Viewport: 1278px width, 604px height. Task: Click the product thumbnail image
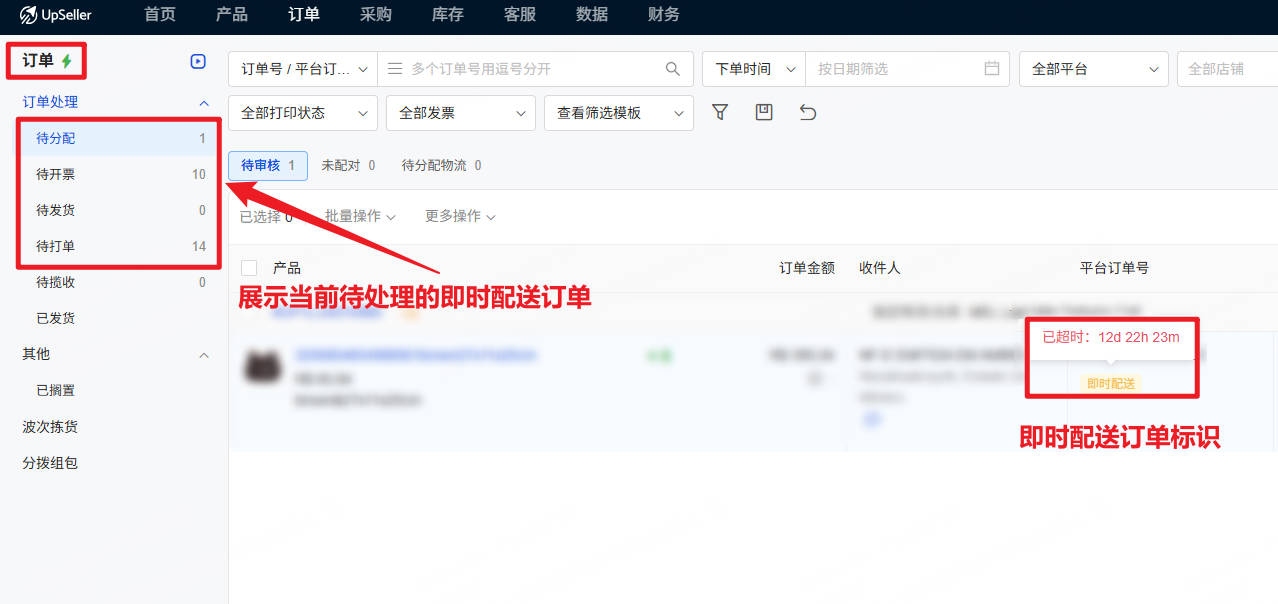point(262,367)
